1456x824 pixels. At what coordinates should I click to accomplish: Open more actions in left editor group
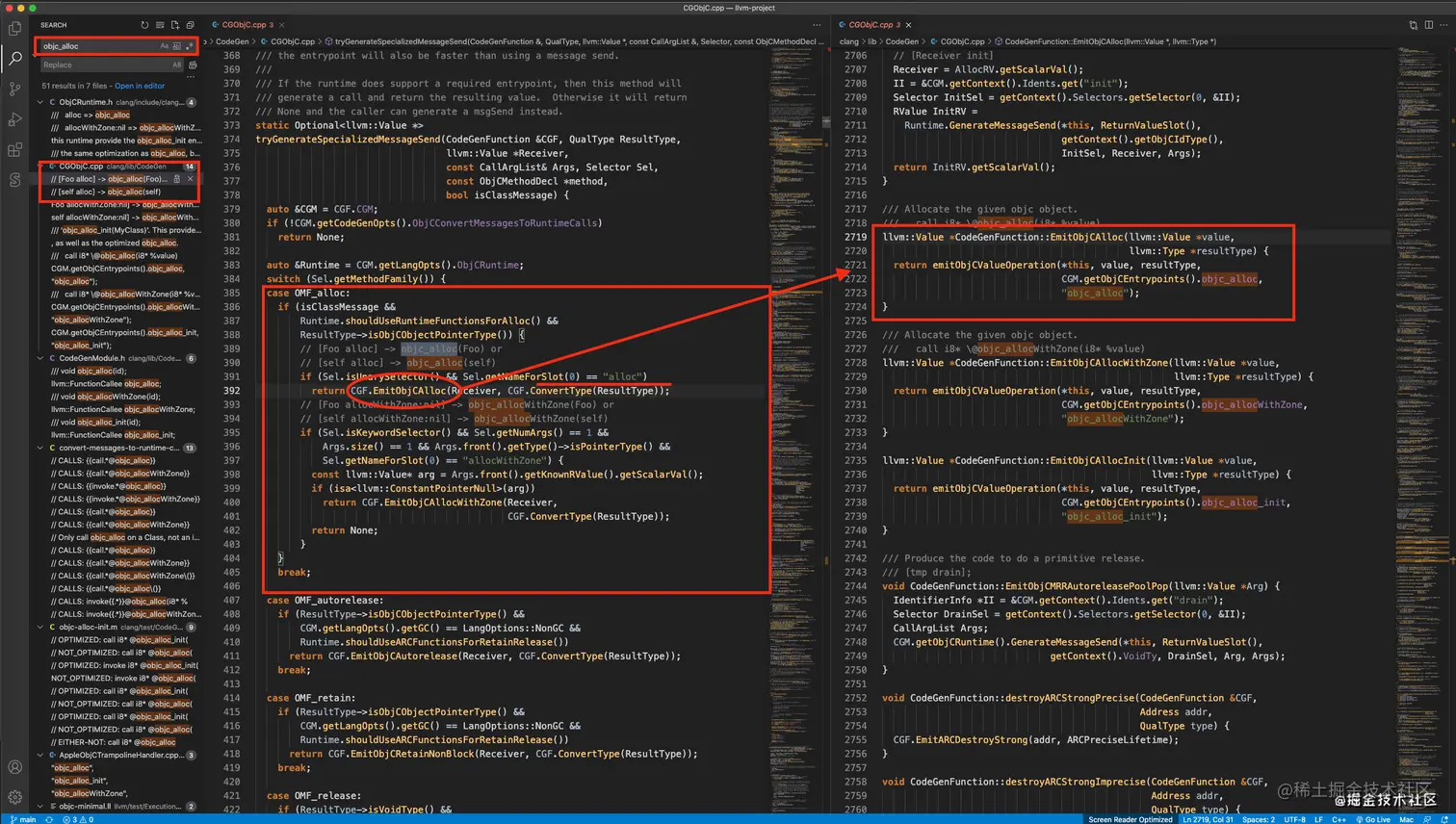817,25
